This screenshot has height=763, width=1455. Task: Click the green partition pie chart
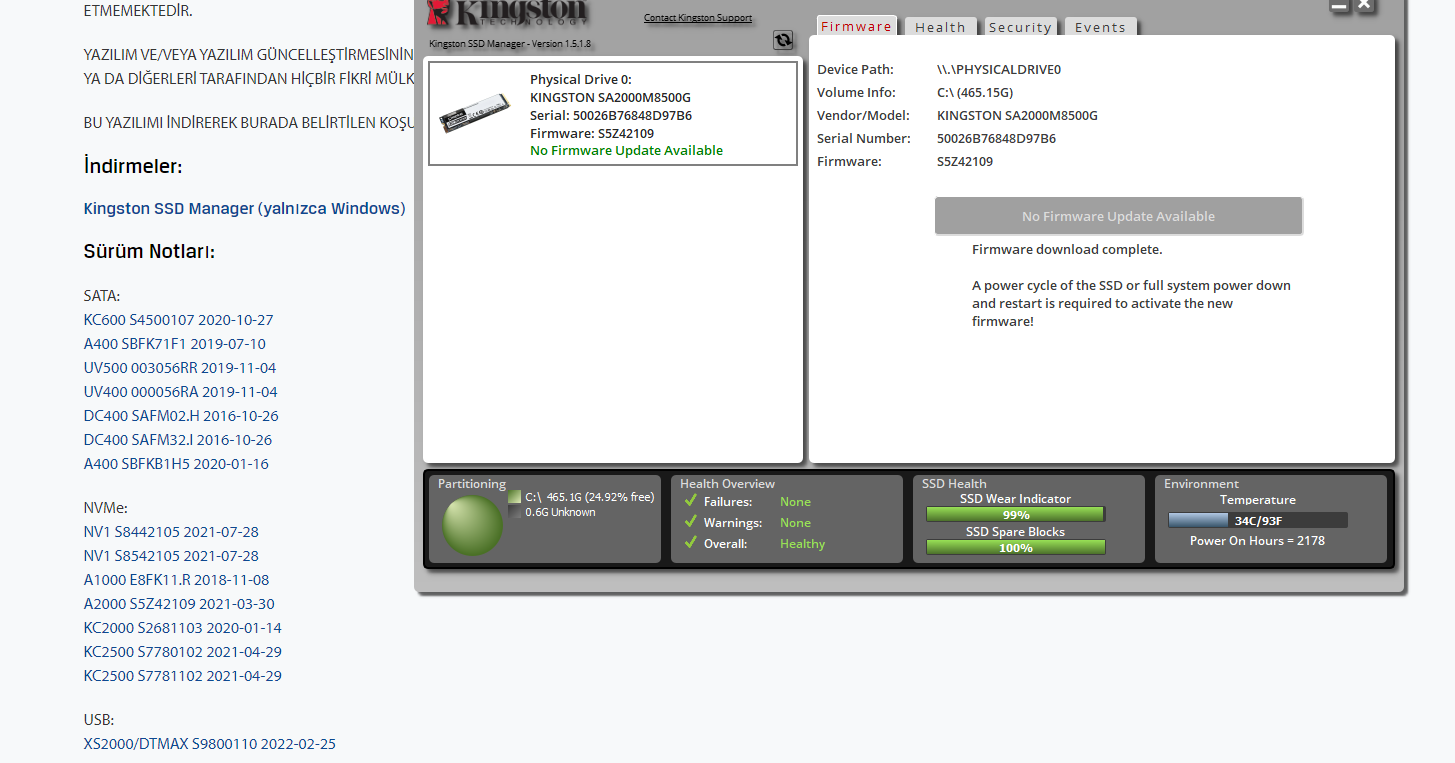point(472,525)
